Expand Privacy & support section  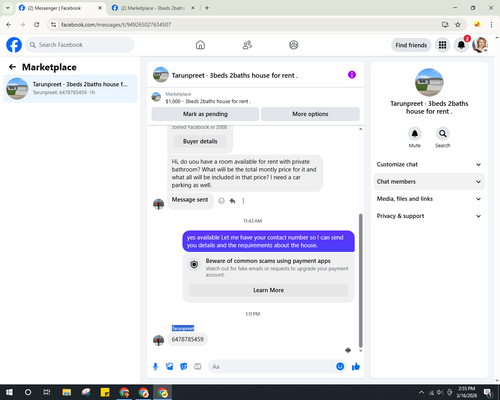pos(429,216)
